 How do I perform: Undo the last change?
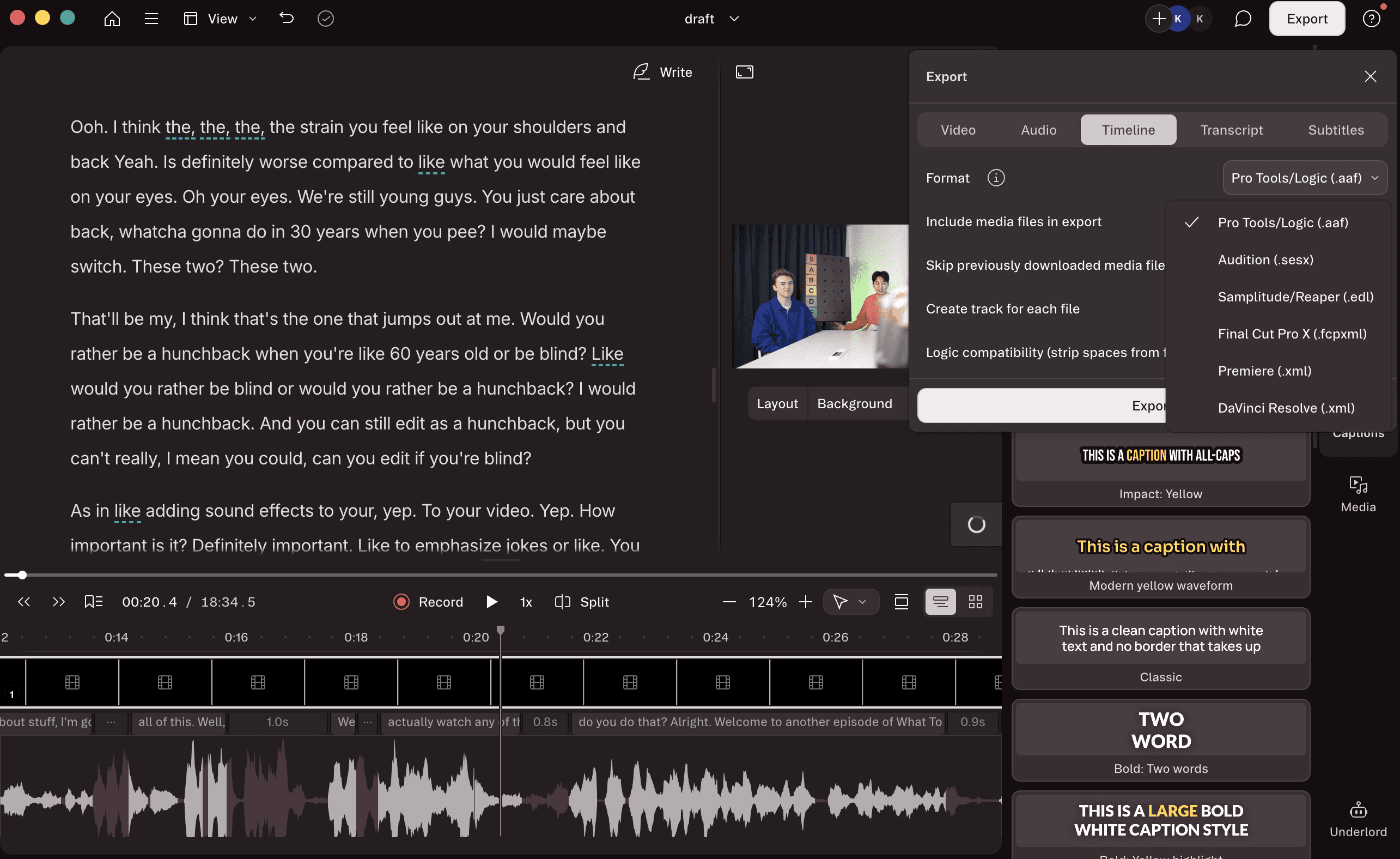point(286,18)
